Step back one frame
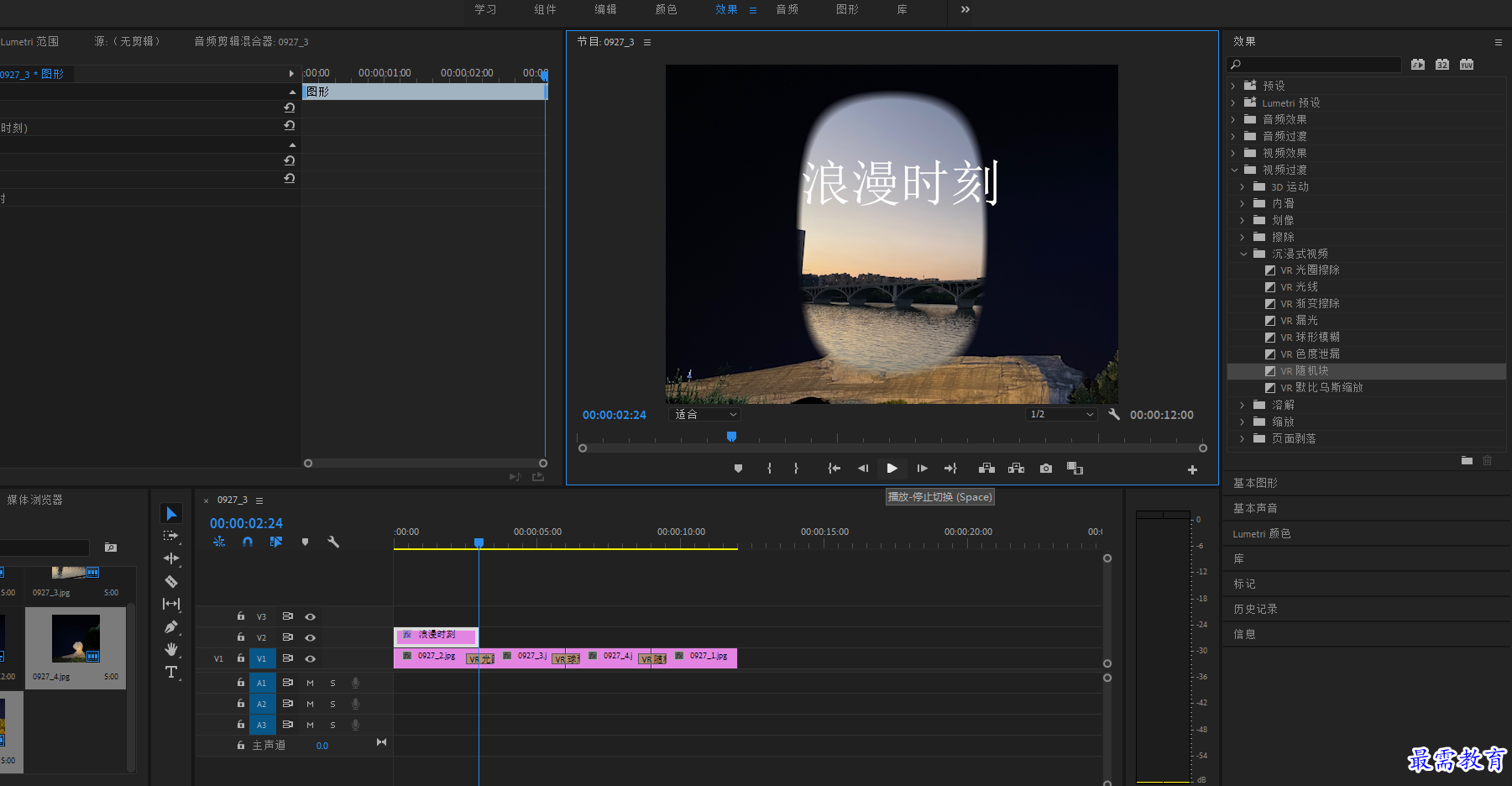 [863, 469]
